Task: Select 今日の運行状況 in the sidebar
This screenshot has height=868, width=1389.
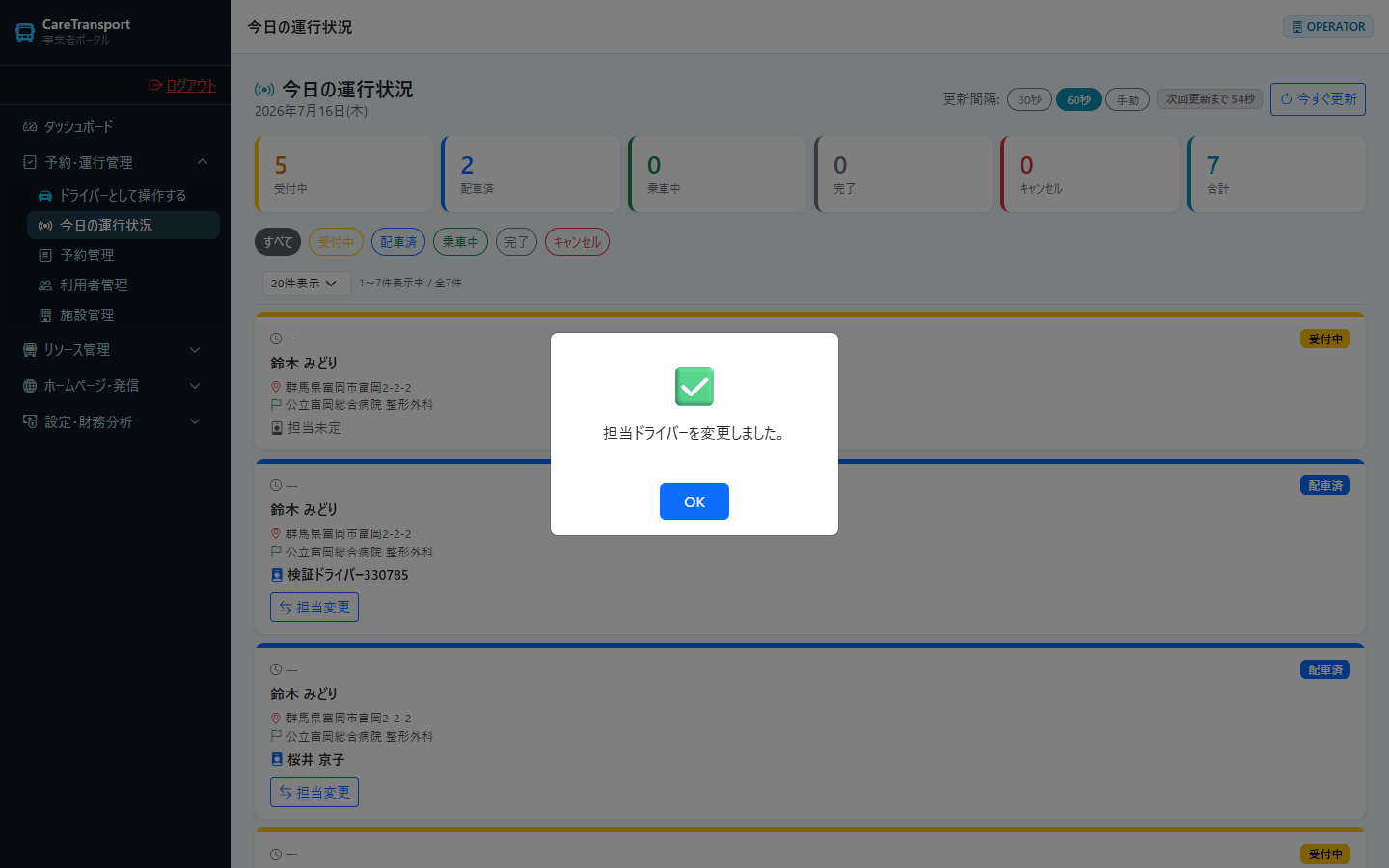Action: click(x=123, y=225)
